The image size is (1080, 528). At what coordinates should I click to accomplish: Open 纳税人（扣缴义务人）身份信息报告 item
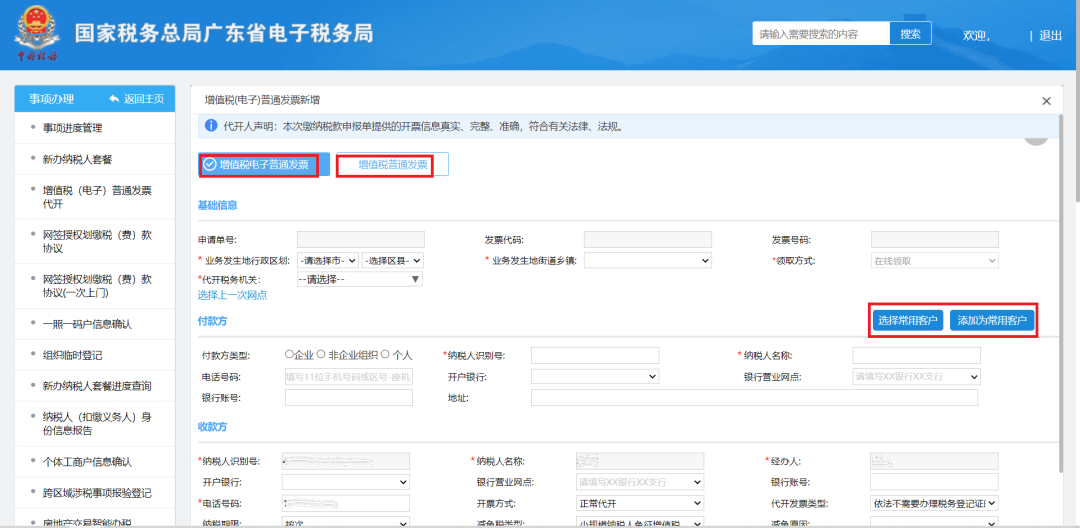[97, 423]
